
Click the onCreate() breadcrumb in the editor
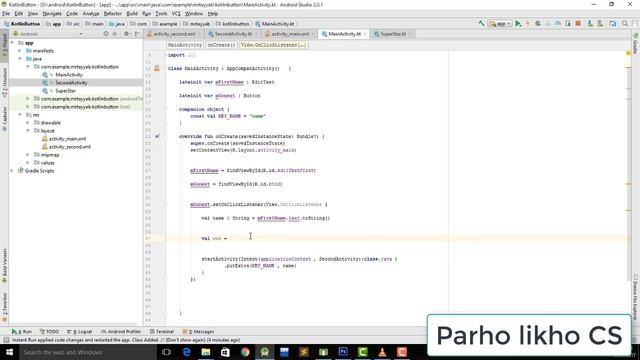tap(221, 45)
